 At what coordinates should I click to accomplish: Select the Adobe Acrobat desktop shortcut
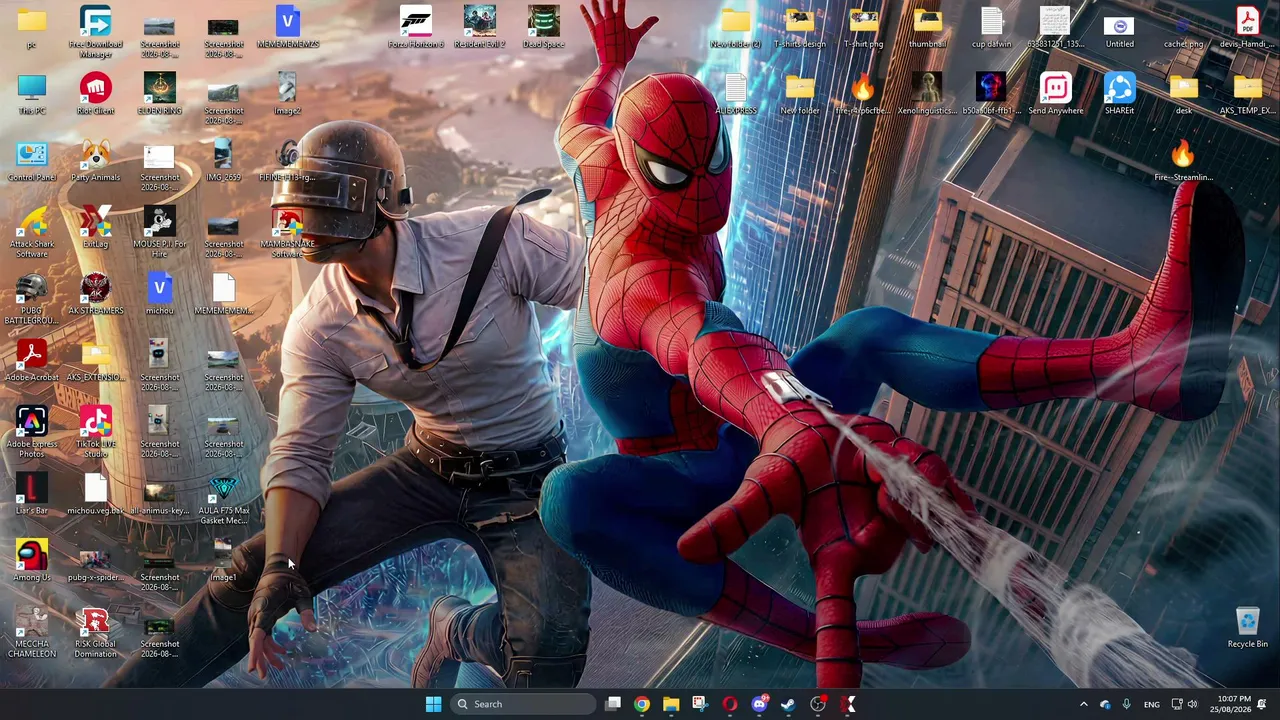tap(32, 361)
